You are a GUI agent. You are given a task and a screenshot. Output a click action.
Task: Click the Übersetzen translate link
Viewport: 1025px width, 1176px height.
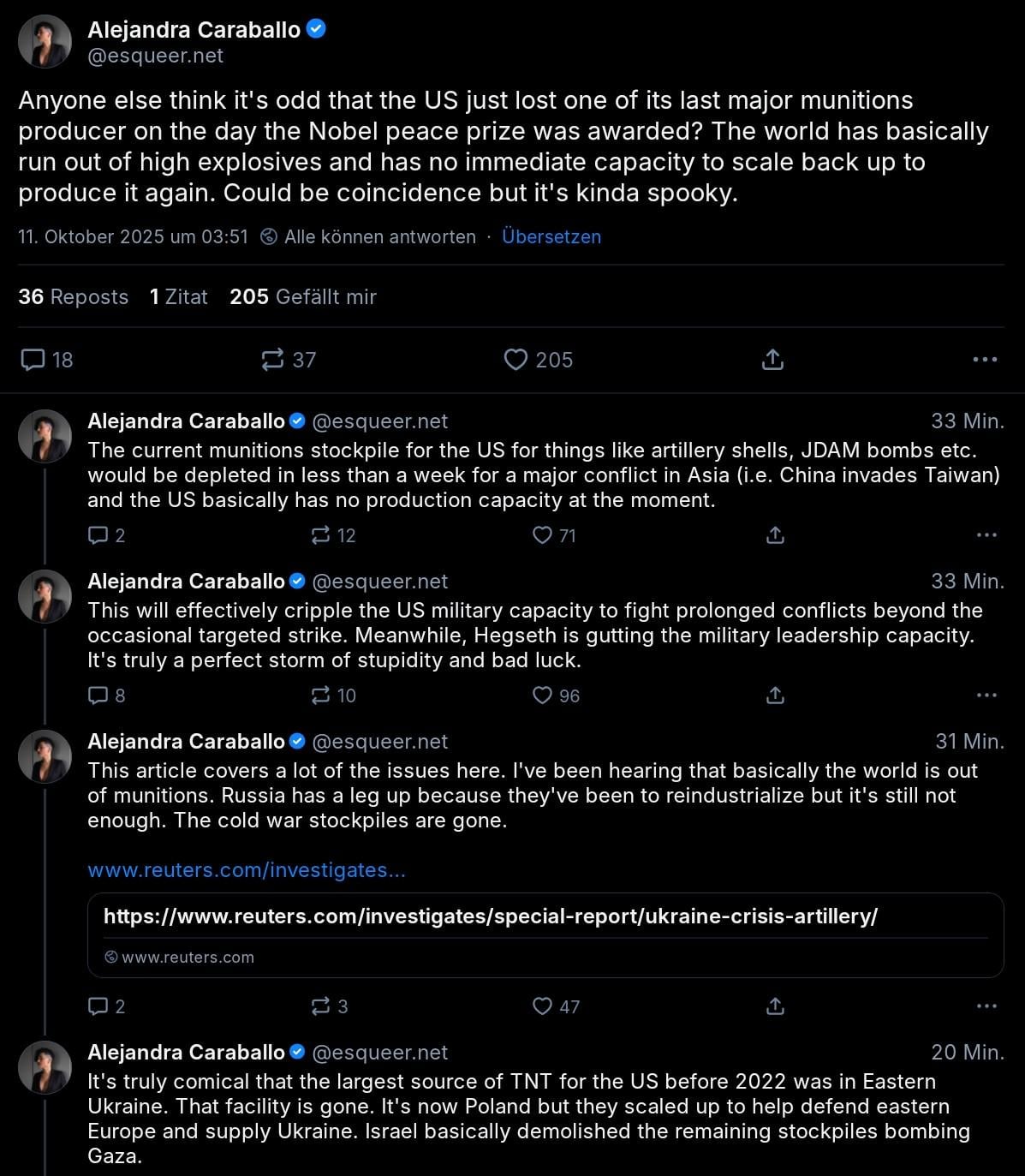click(551, 236)
